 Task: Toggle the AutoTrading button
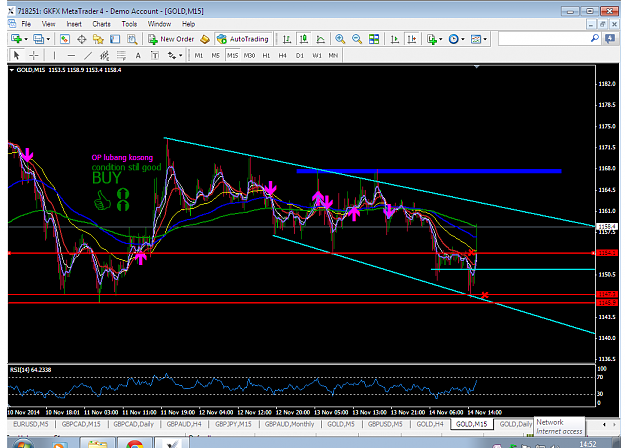point(244,39)
